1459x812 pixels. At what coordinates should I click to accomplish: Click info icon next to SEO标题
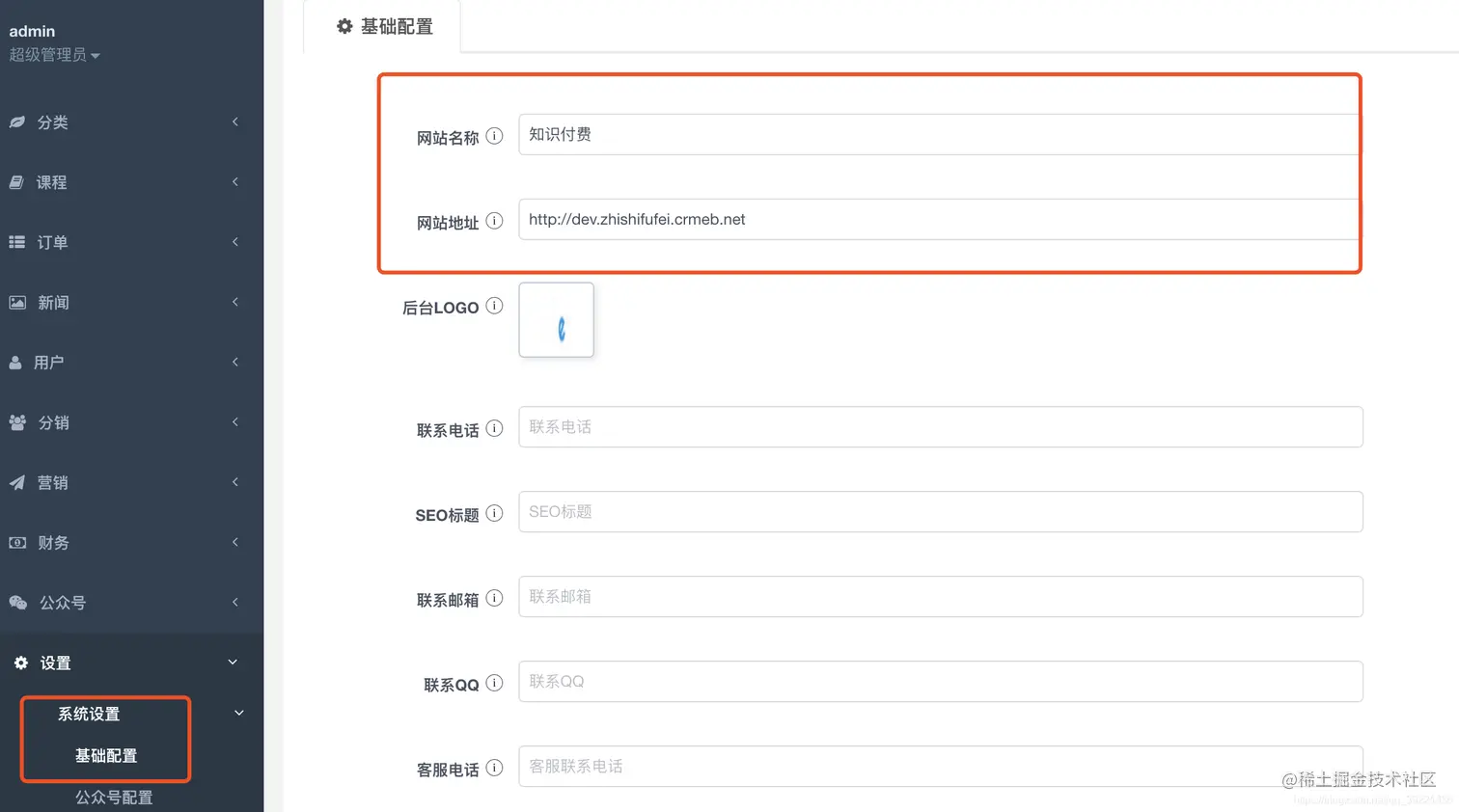[x=494, y=513]
